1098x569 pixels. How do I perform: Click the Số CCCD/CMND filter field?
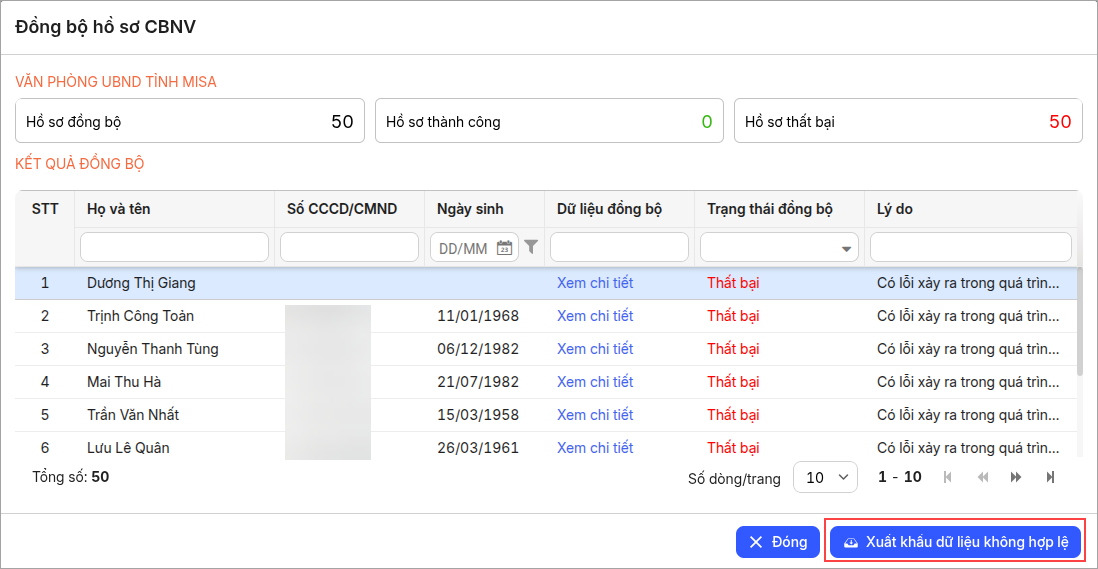[349, 247]
